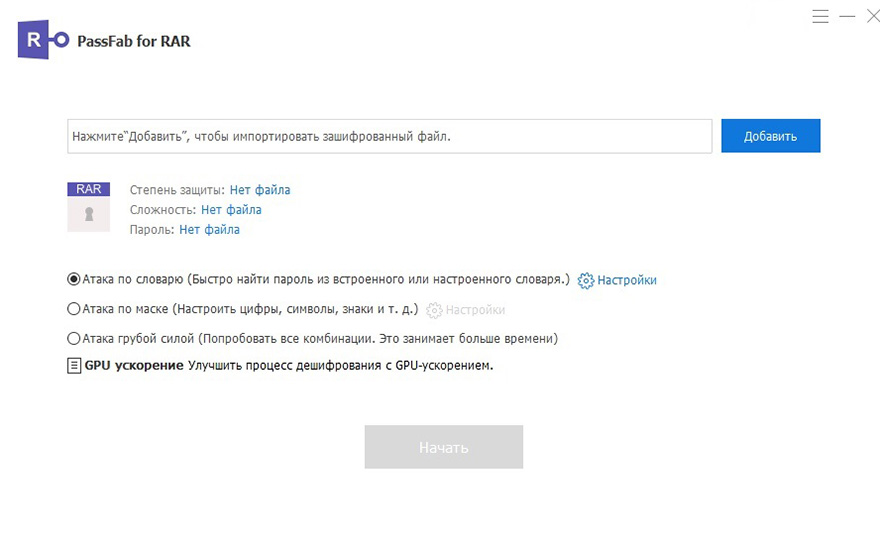The height and width of the screenshot is (545, 880).
Task: Select the Атака по маске radio button
Action: point(74,310)
